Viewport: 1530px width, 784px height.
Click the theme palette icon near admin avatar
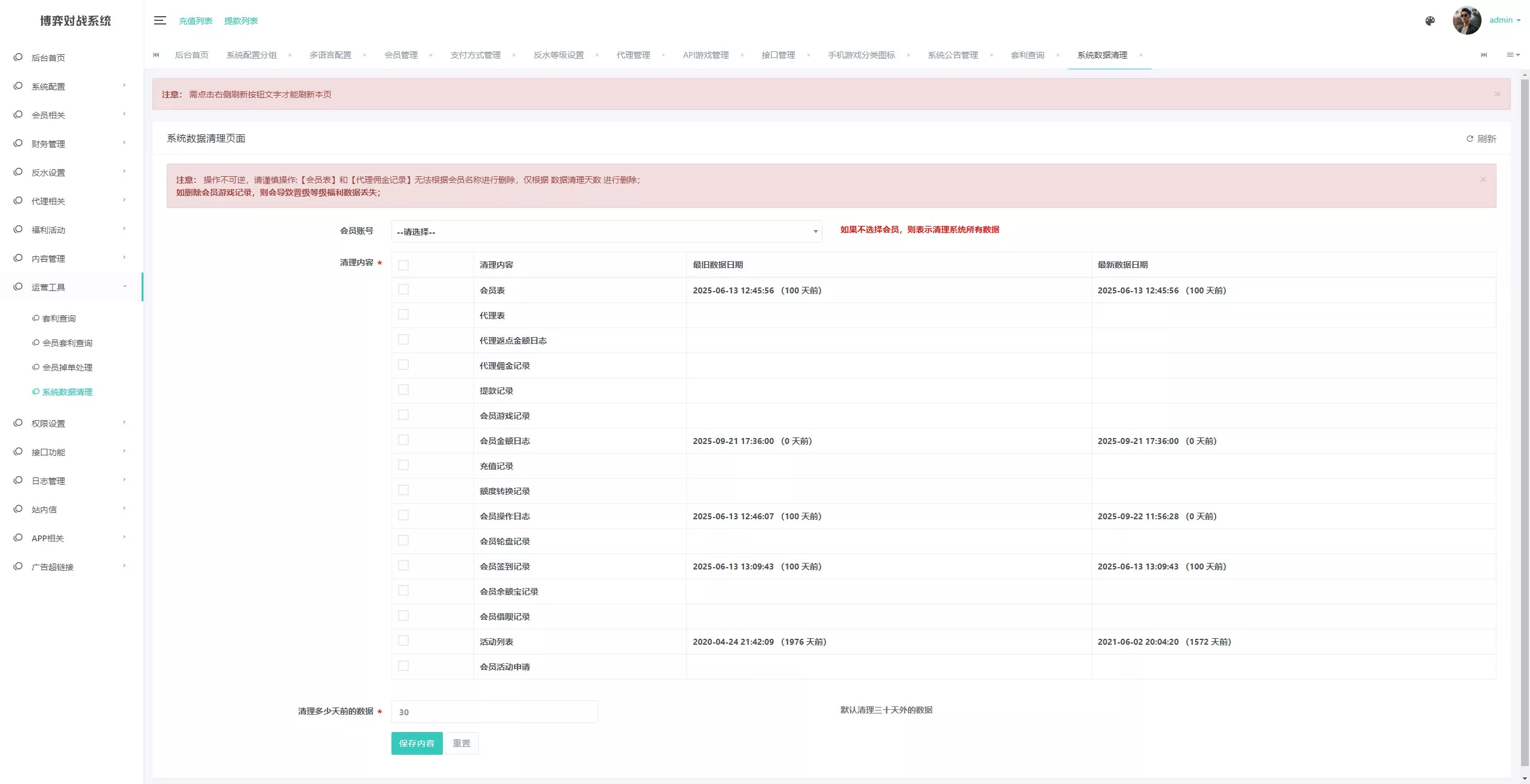click(1430, 20)
